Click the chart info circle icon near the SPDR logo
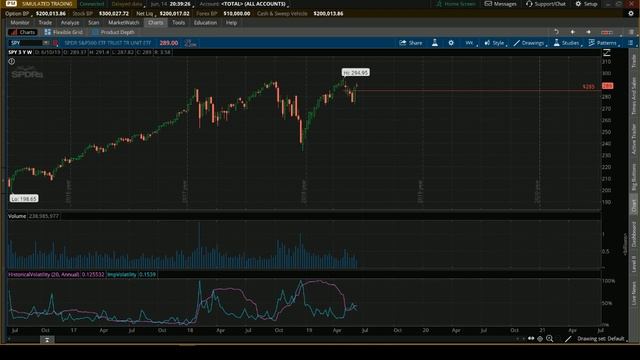 [x=11, y=62]
